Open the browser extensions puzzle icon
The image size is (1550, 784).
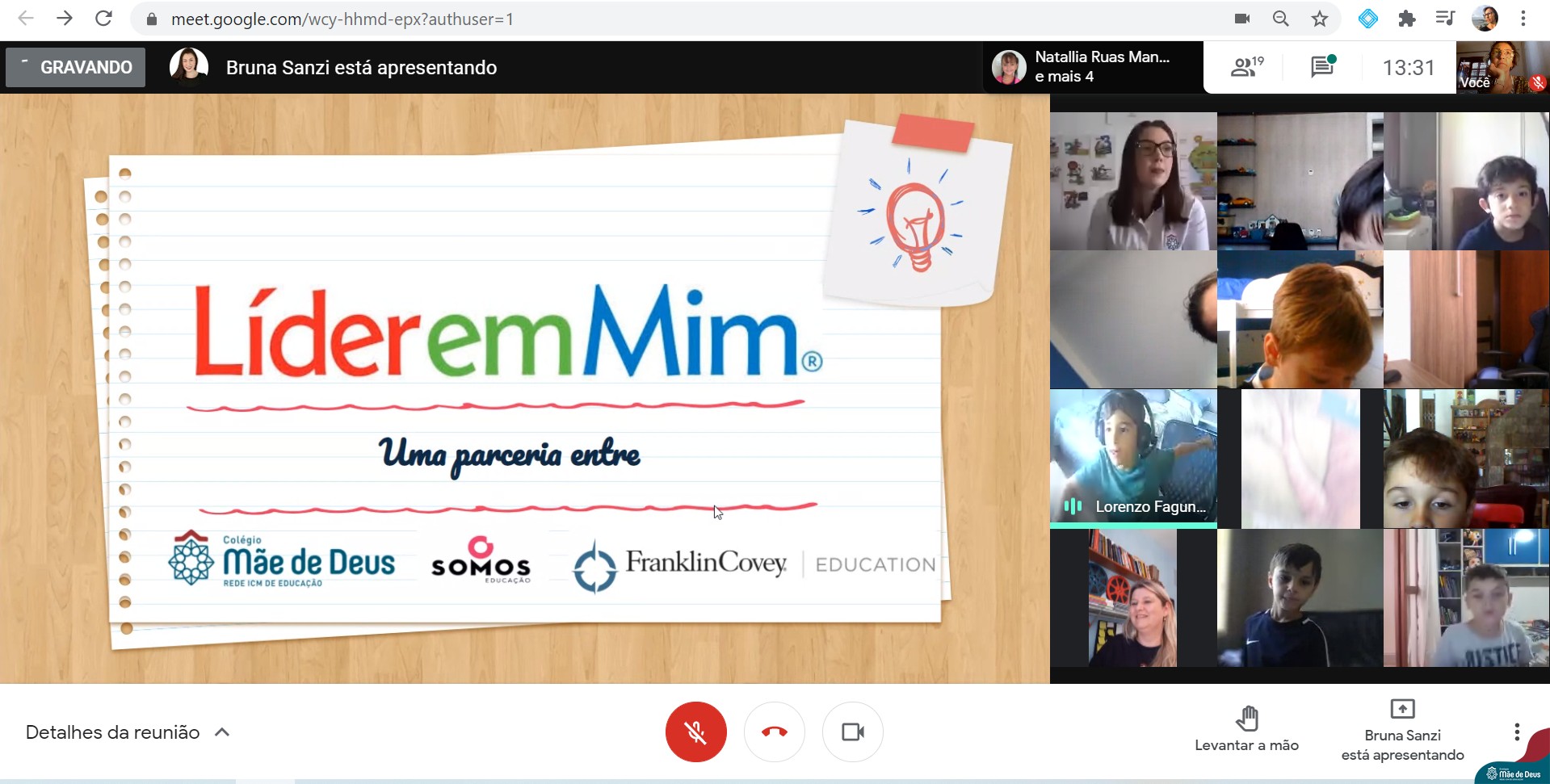pos(1407,19)
